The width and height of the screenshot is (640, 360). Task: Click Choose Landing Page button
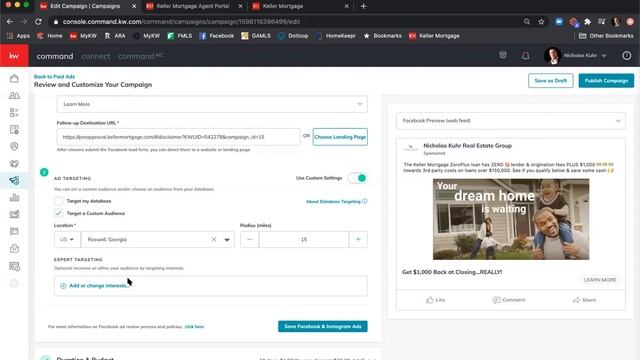click(340, 137)
